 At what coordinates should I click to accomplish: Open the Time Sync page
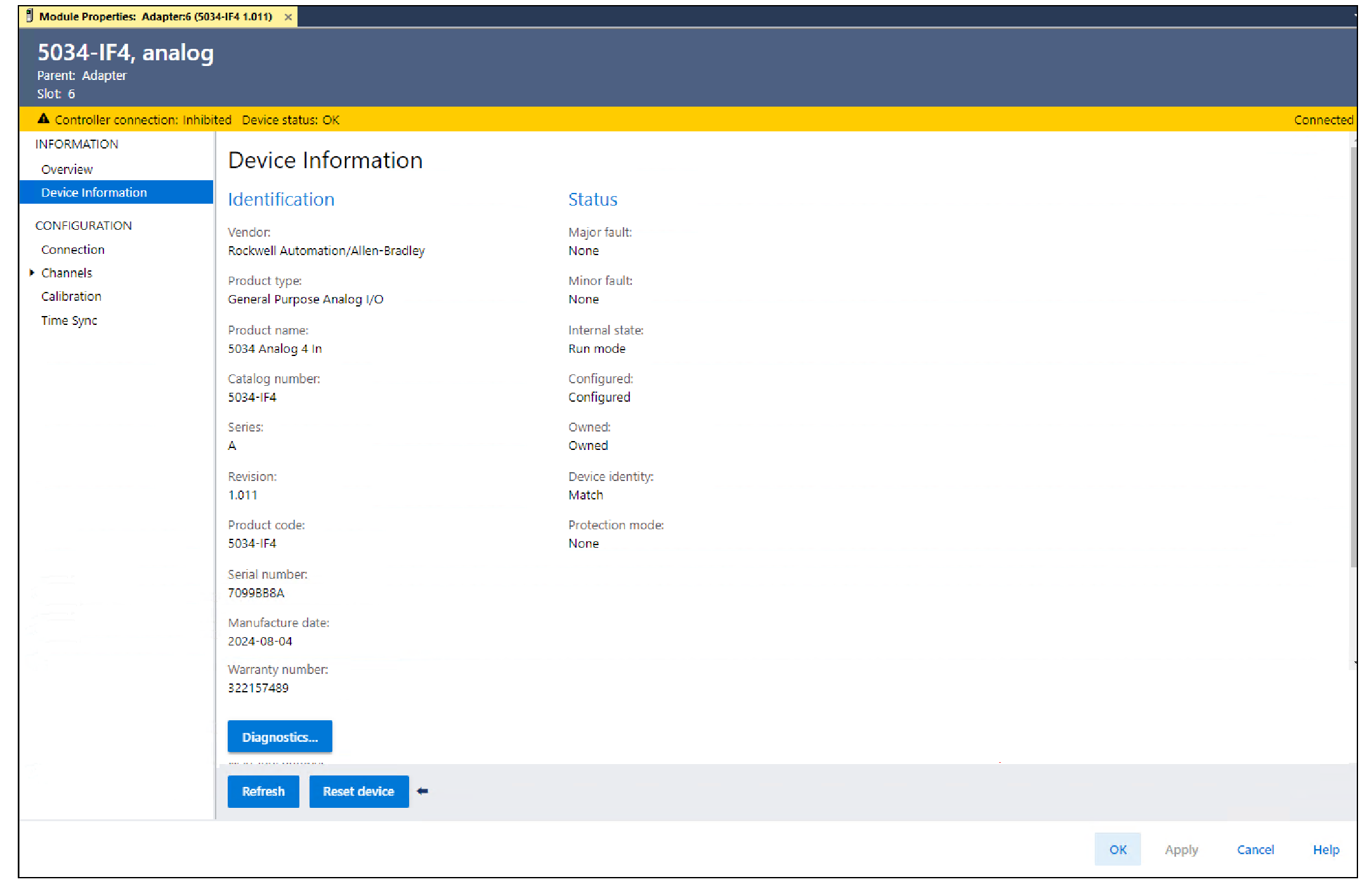pyautogui.click(x=69, y=320)
